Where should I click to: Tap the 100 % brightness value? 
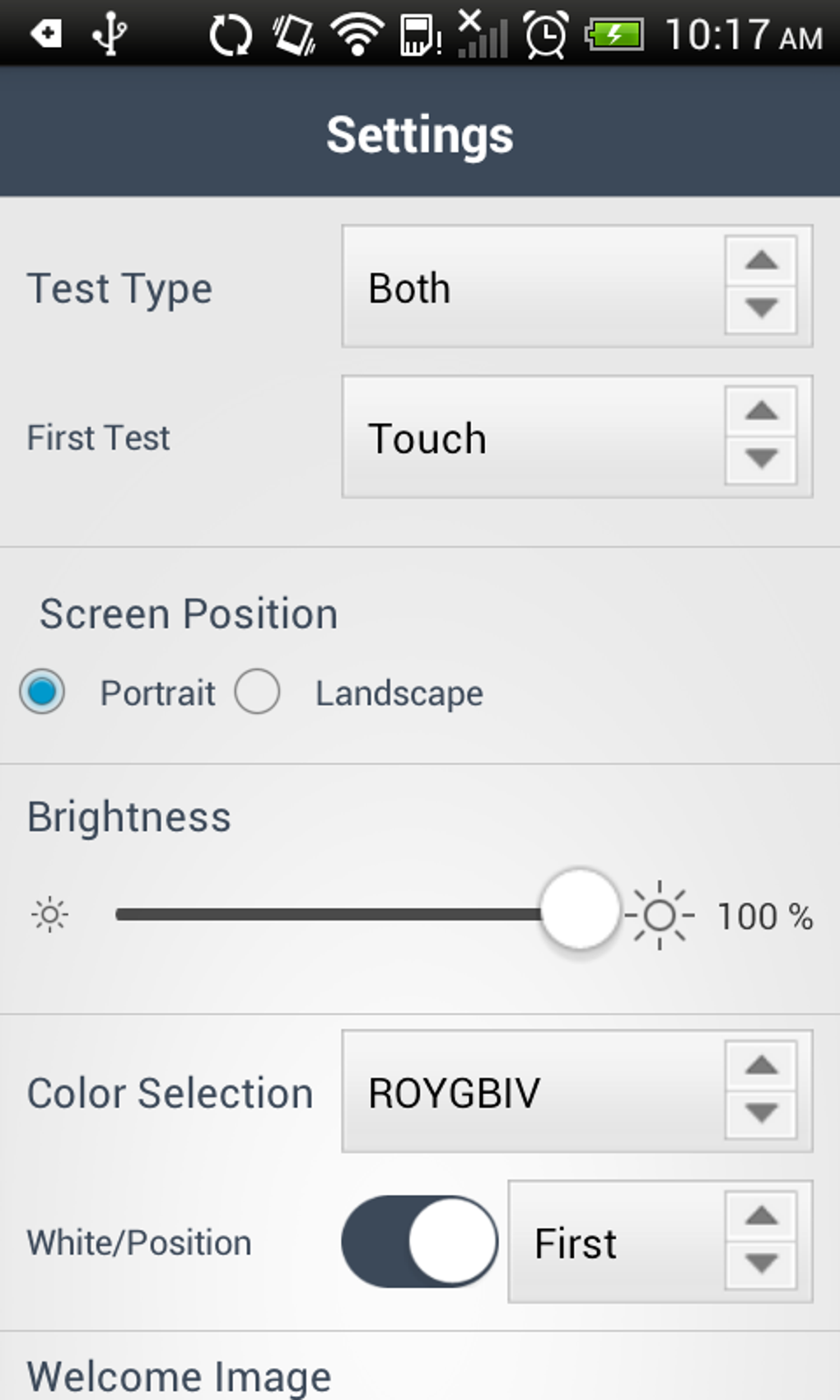pos(765,917)
